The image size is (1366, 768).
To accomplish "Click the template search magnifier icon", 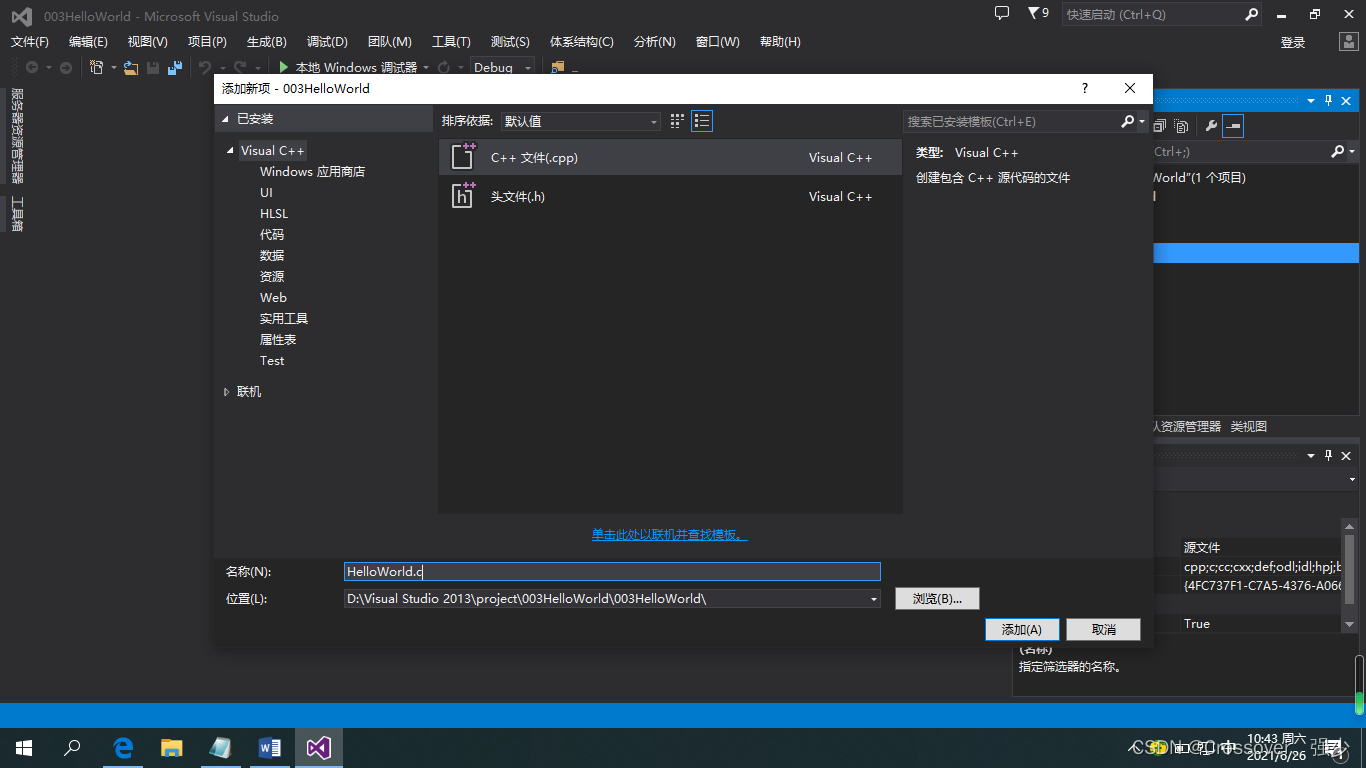I will pyautogui.click(x=1128, y=121).
